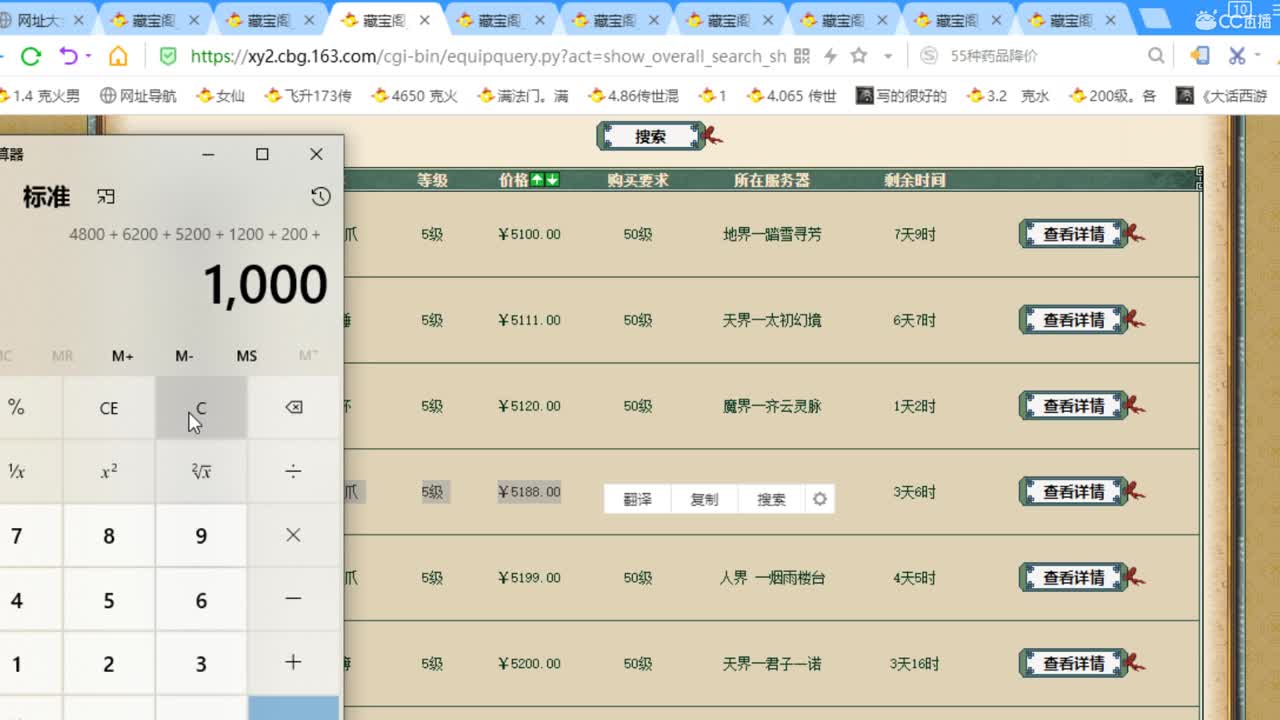Click the plus key on calculator
The width and height of the screenshot is (1280, 720).
(x=293, y=664)
